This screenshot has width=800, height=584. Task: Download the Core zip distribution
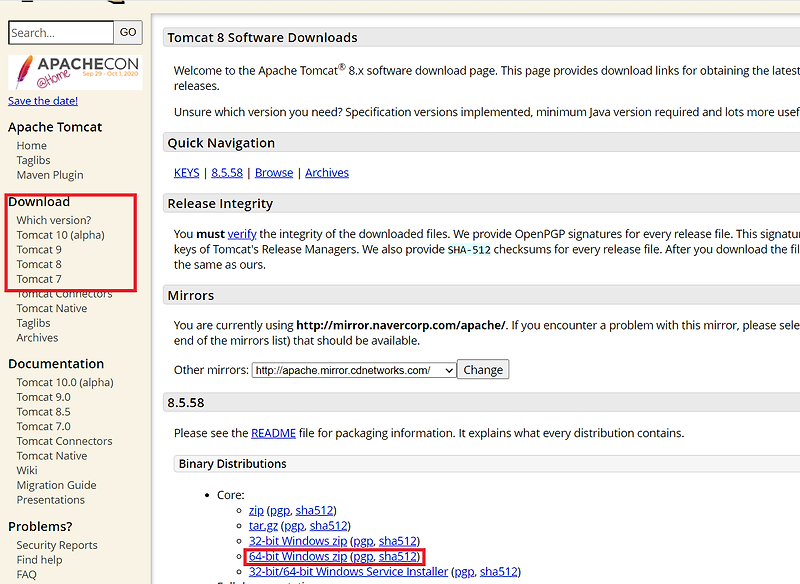(x=256, y=511)
